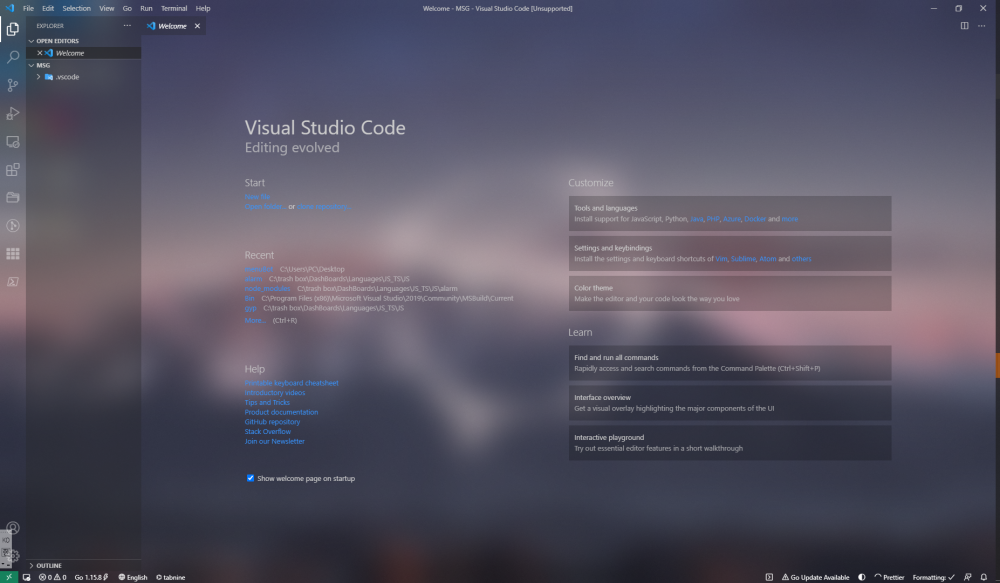Click the terminal square icon in status bar
This screenshot has width=1000, height=583.
(769, 577)
